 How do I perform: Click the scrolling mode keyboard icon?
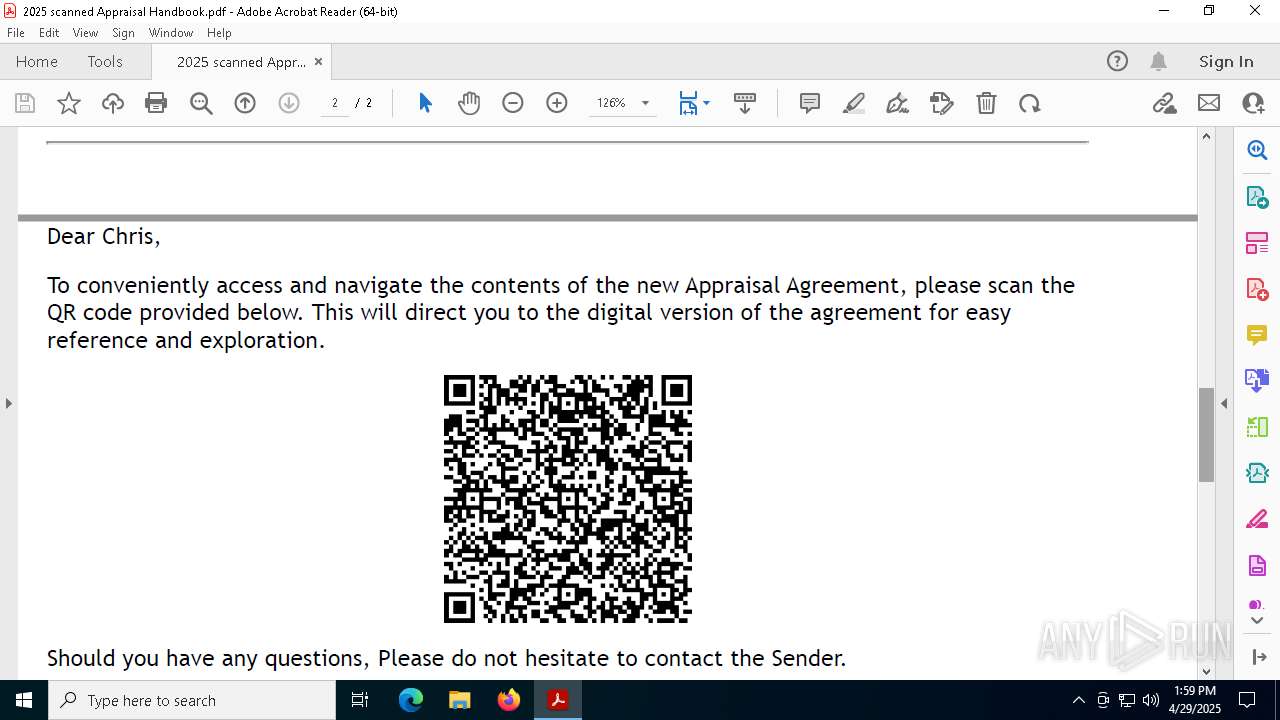745,103
